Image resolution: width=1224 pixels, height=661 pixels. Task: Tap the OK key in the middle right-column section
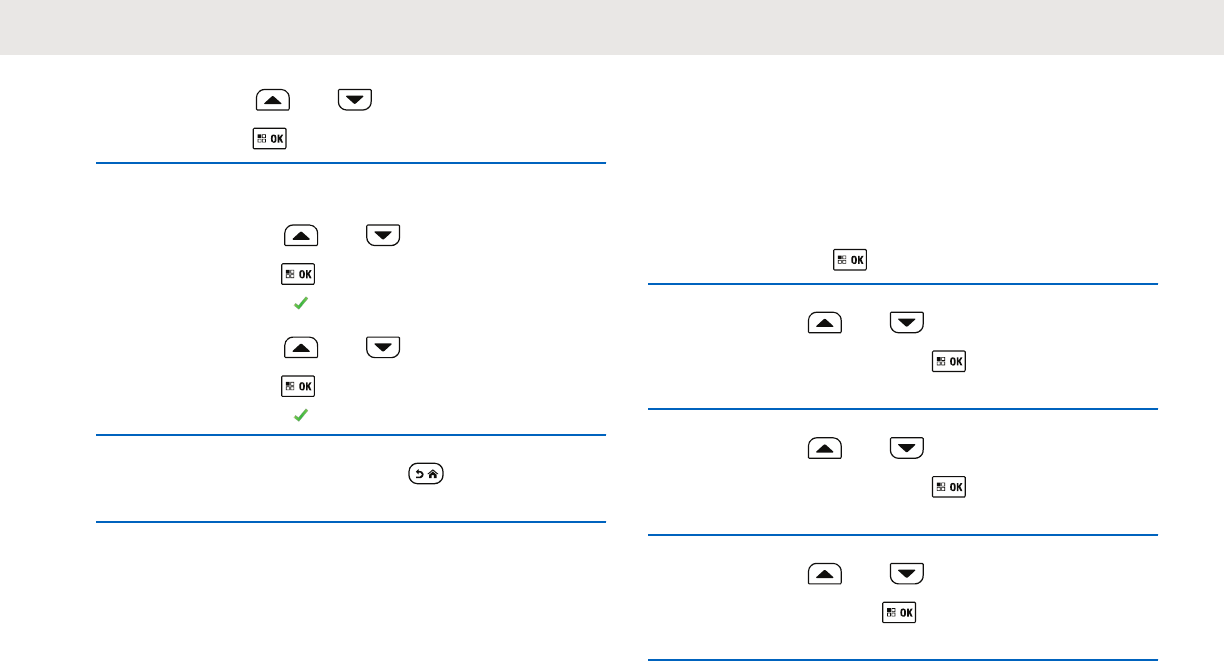[x=949, y=487]
